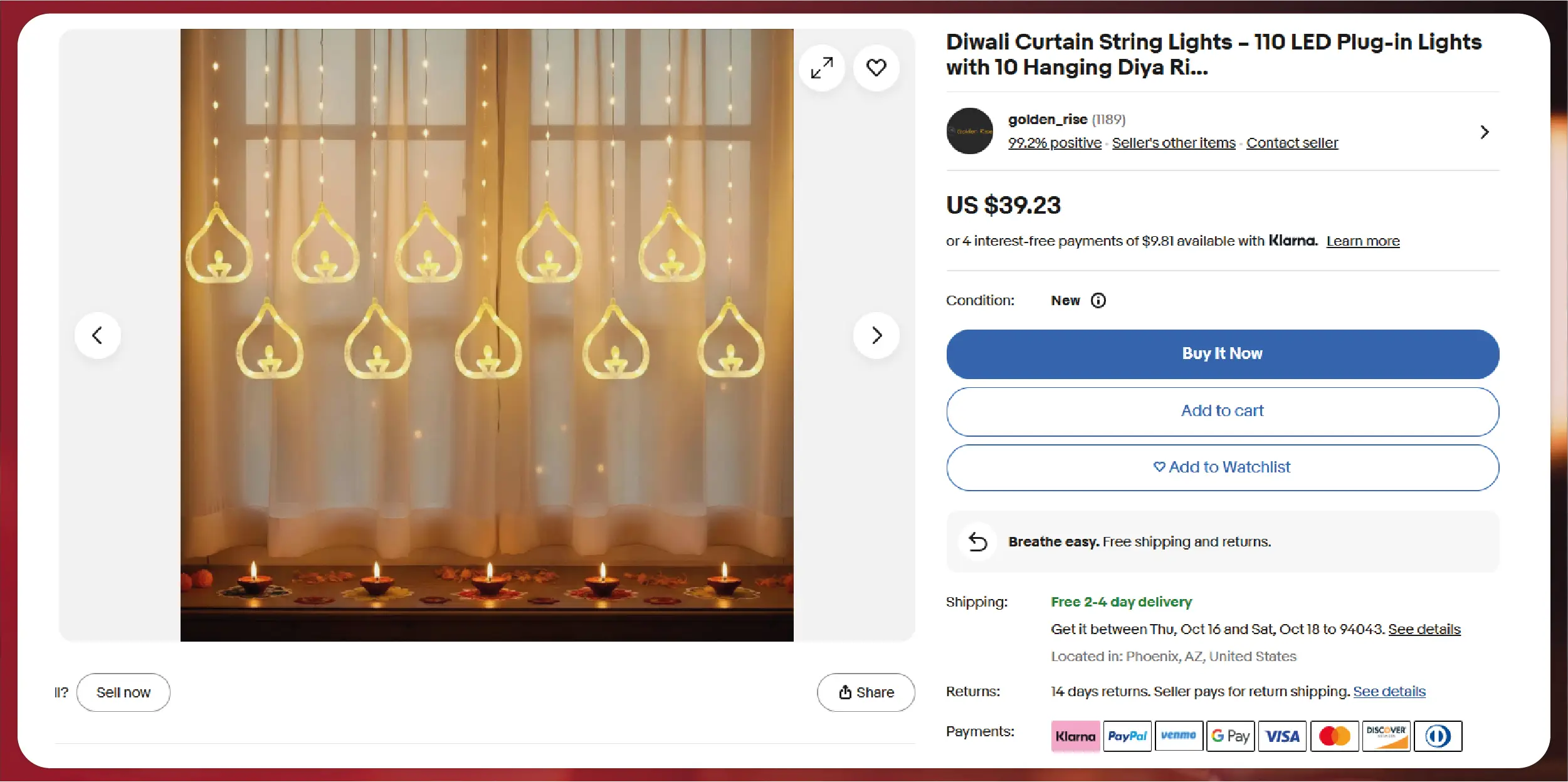This screenshot has height=782, width=1568.
Task: Go to the next product image
Action: click(x=876, y=335)
